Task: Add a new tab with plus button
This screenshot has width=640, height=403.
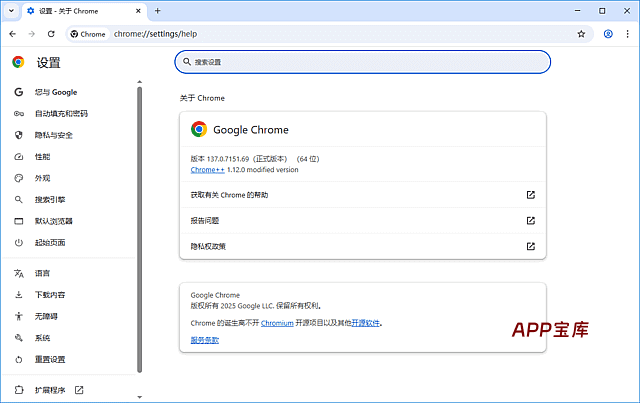Action: [x=158, y=11]
